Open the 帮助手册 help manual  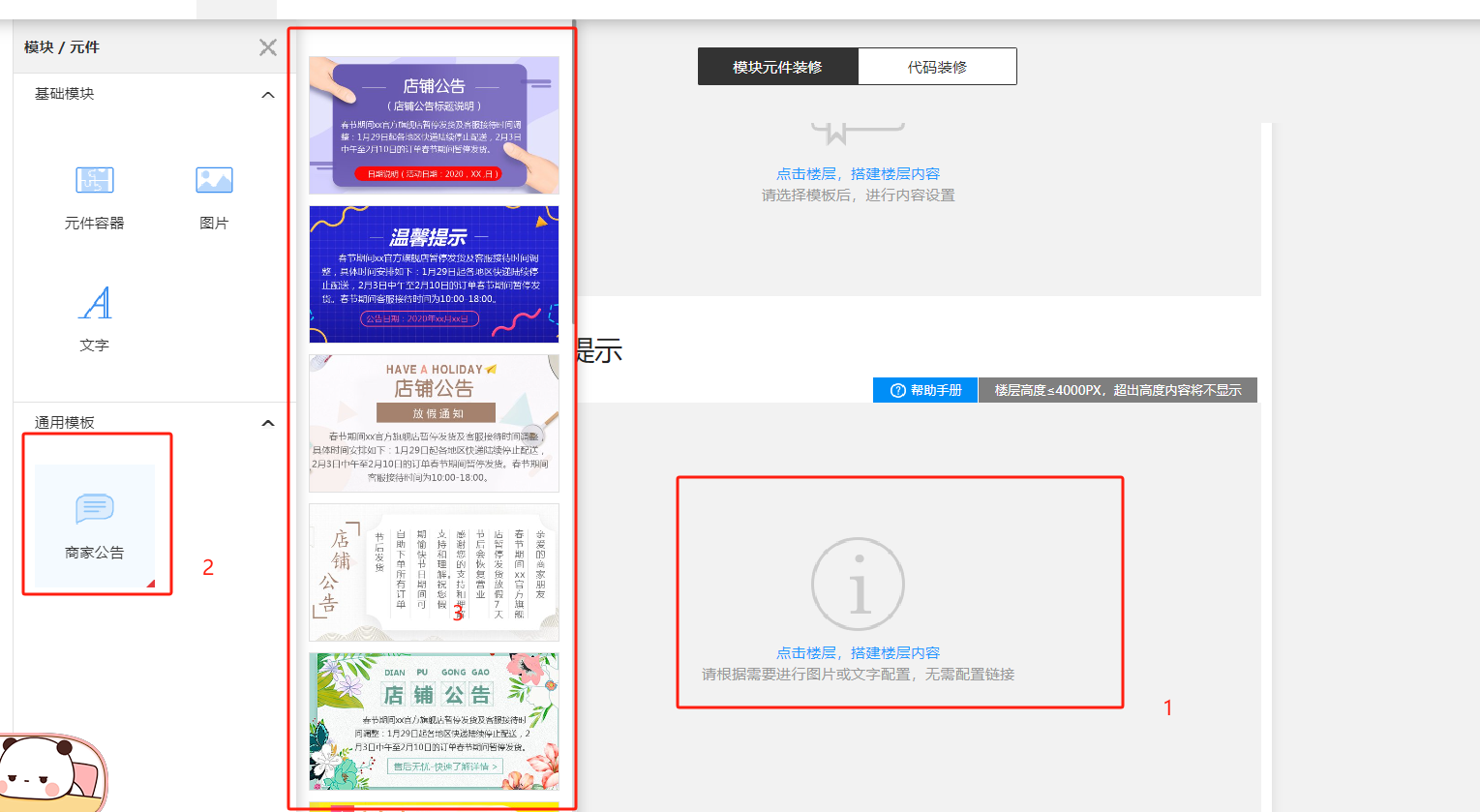click(925, 390)
